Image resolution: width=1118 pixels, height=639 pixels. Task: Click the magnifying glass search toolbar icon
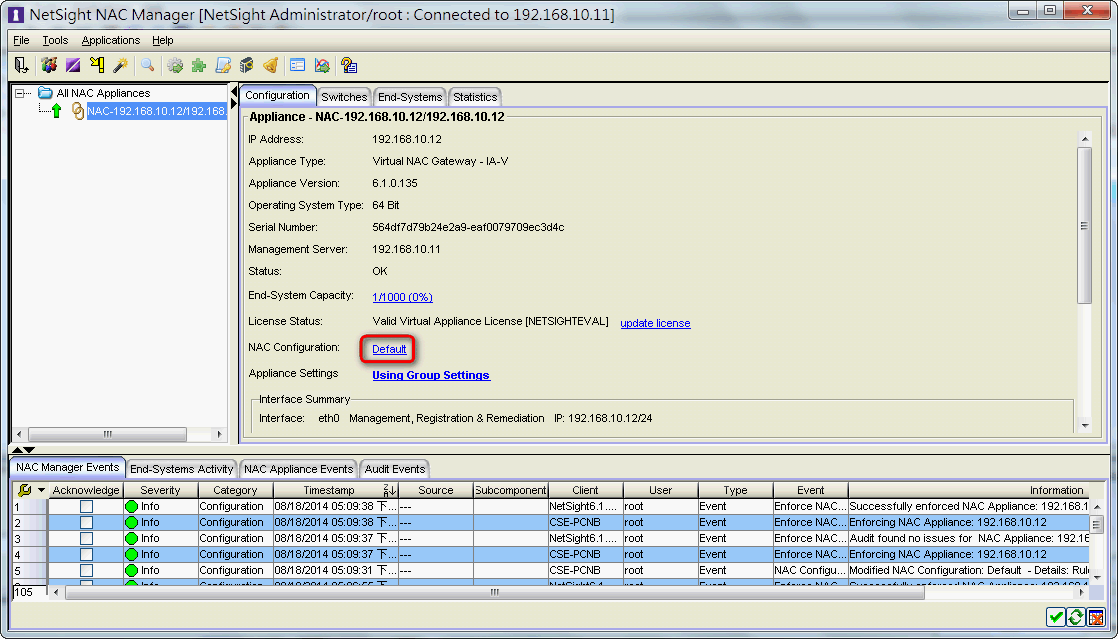pos(148,66)
